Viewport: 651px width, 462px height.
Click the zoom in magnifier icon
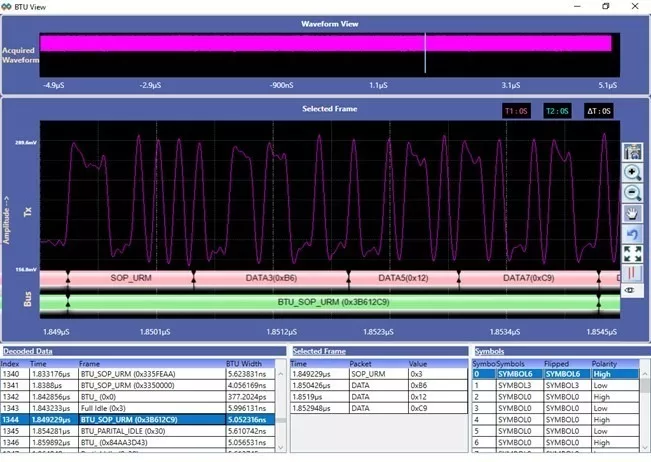click(x=632, y=172)
